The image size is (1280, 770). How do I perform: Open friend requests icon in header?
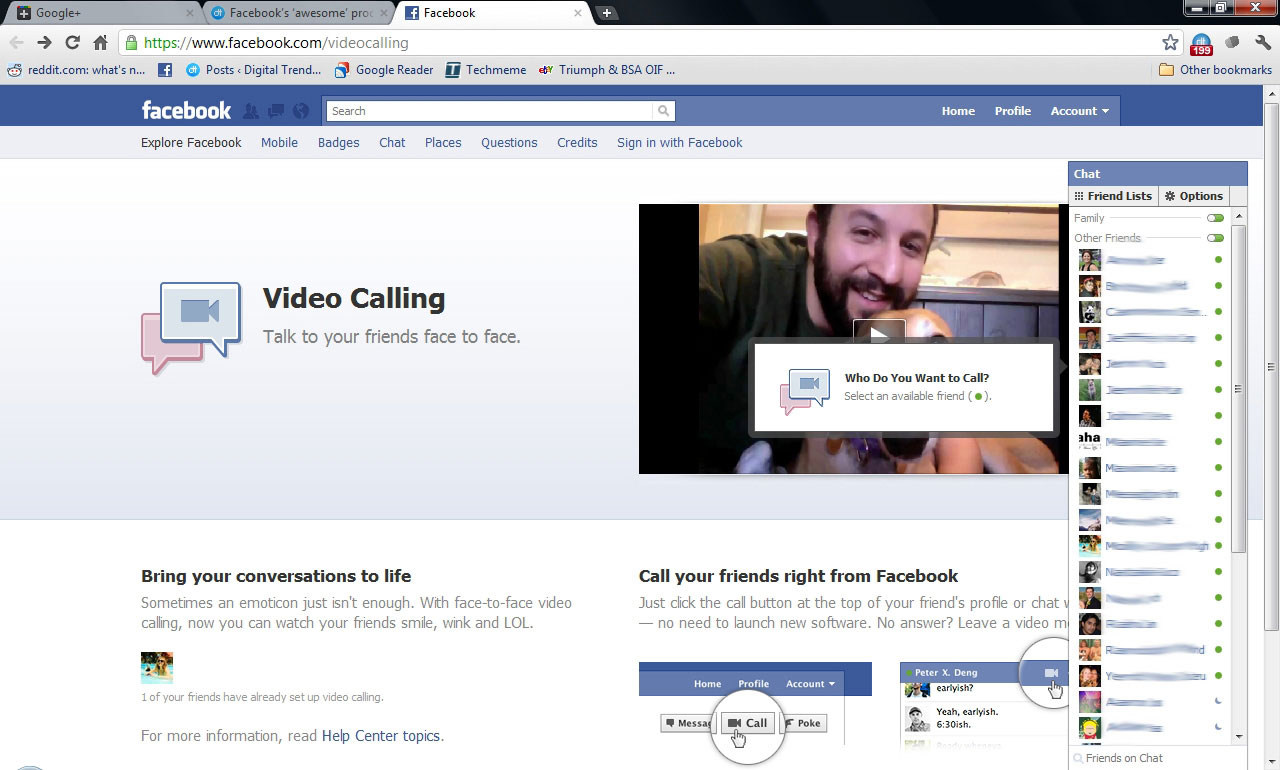[251, 111]
